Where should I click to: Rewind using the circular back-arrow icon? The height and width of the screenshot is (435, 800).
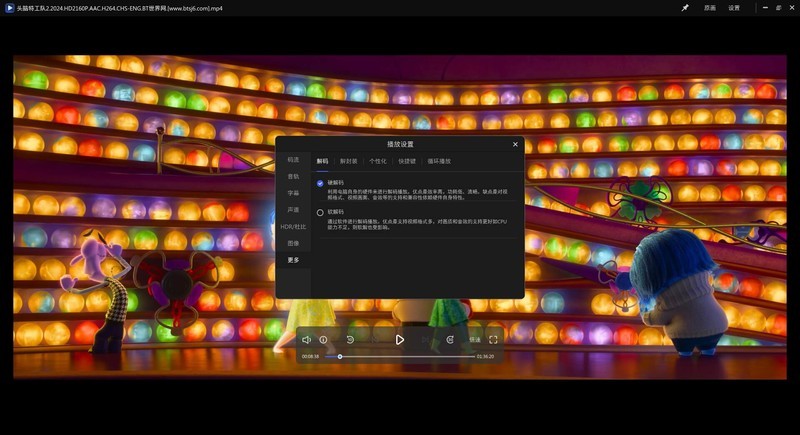pyautogui.click(x=350, y=340)
